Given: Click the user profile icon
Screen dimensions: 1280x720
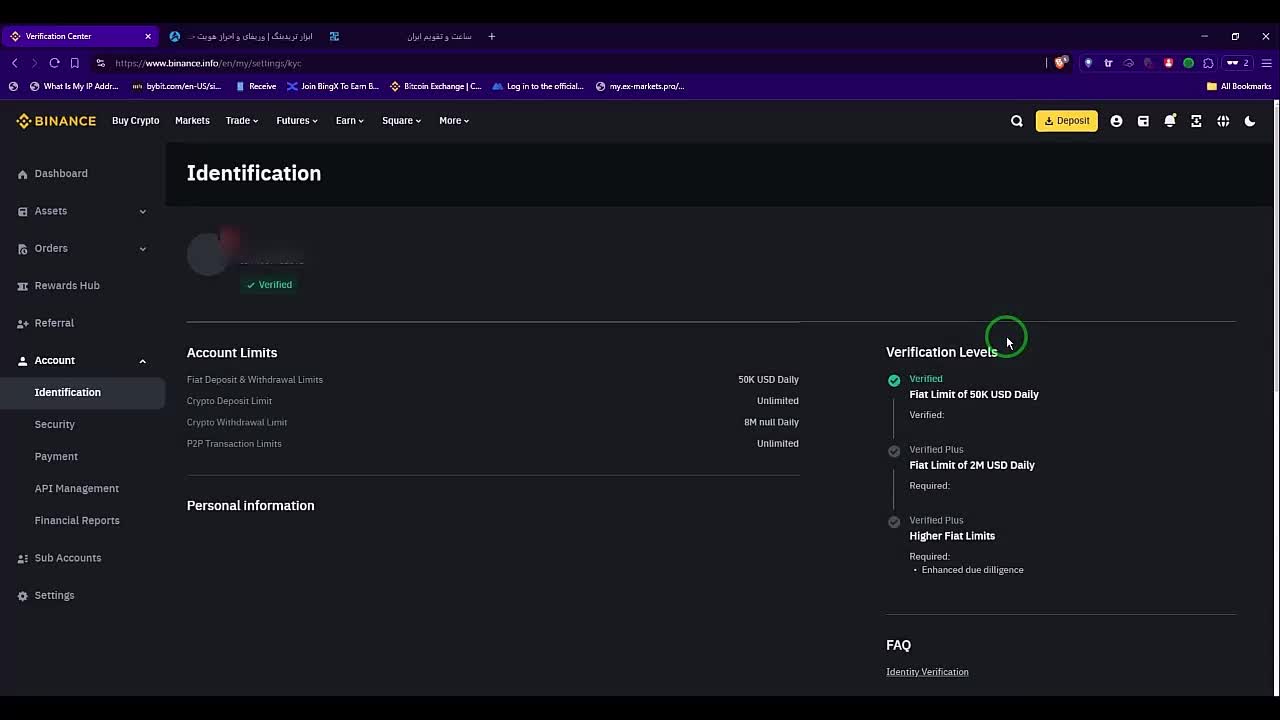Looking at the screenshot, I should pos(1116,121).
